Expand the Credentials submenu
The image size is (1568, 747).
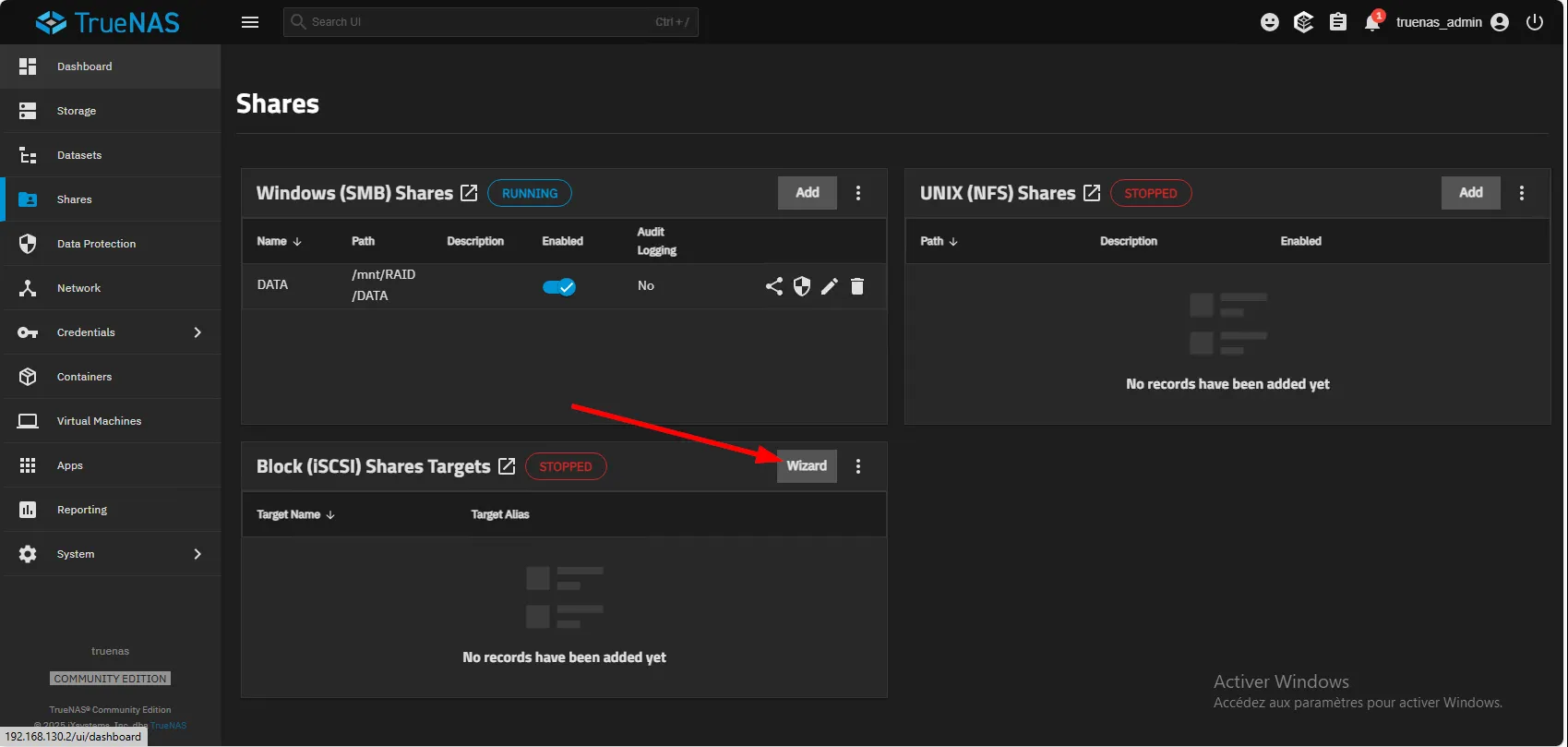point(197,332)
